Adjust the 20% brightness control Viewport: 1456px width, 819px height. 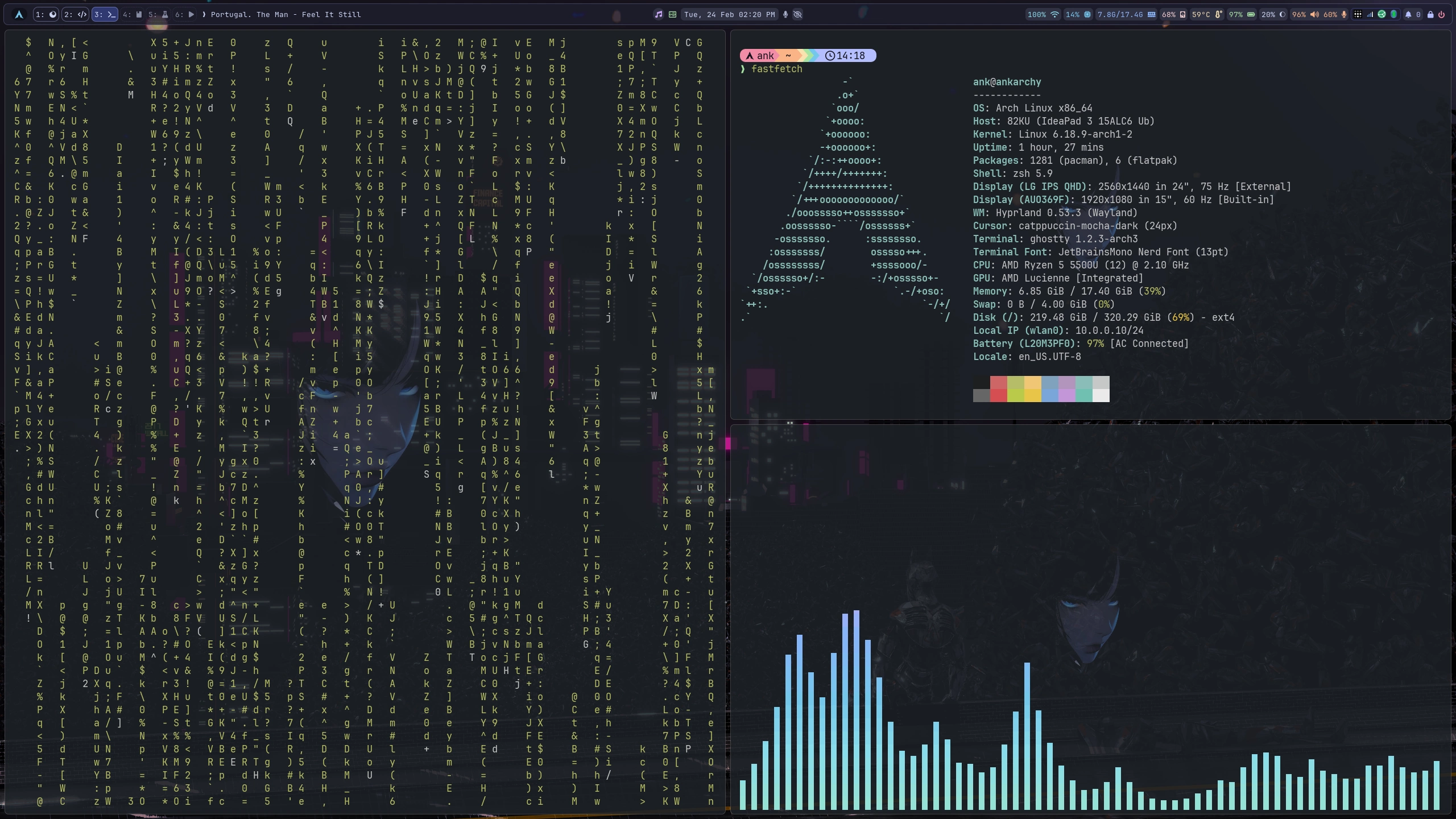1273,15
